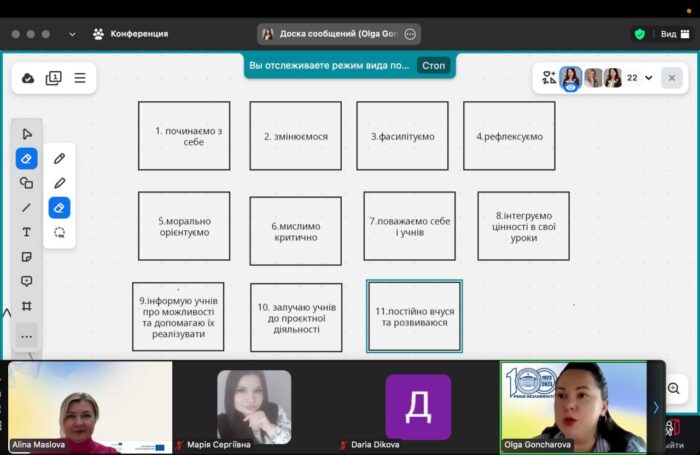Open the whiteboard hamburger menu
Screen dimensions: 700x455
tap(80, 78)
